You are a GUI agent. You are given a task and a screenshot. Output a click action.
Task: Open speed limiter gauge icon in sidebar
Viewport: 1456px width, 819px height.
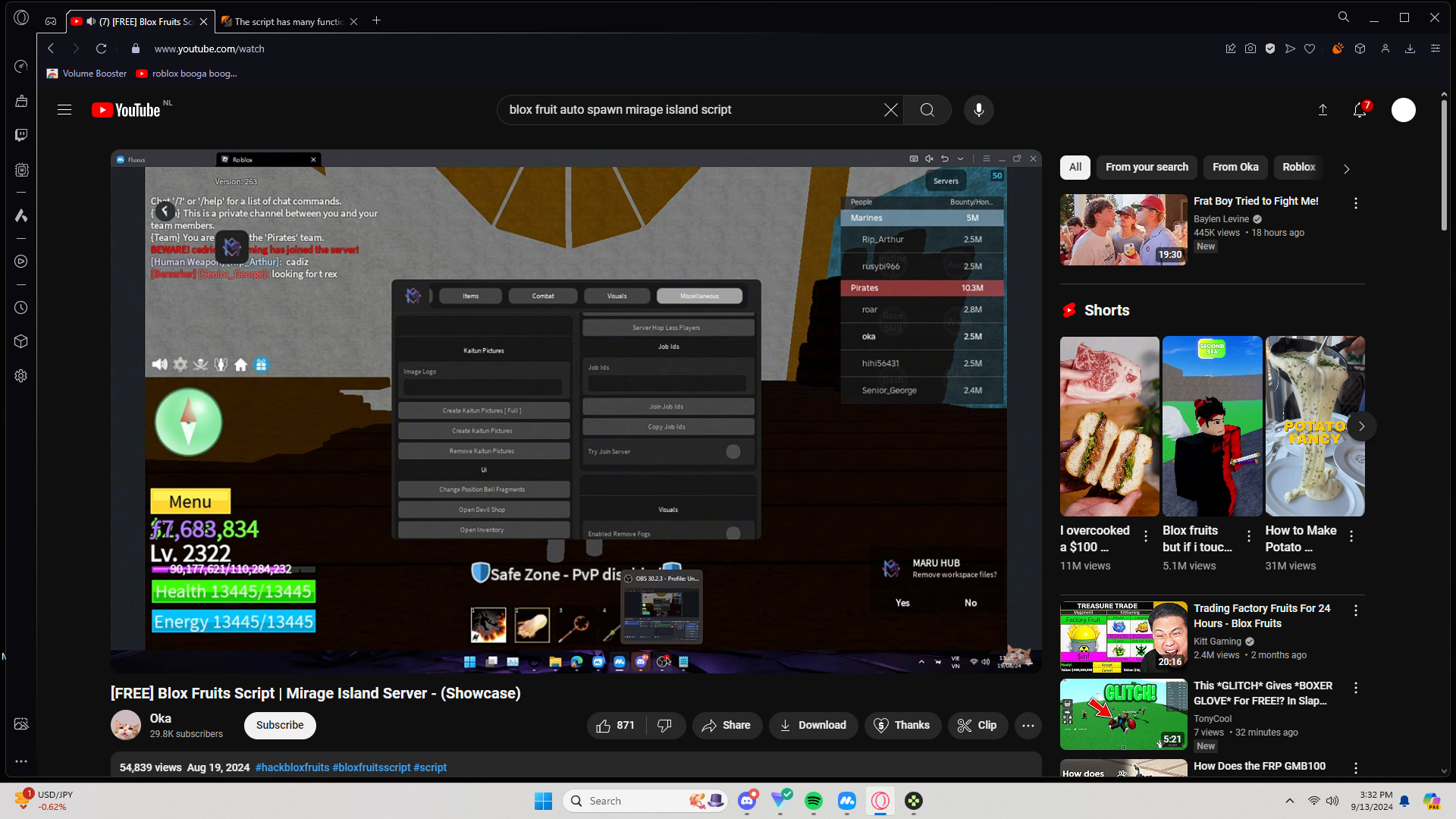[21, 67]
